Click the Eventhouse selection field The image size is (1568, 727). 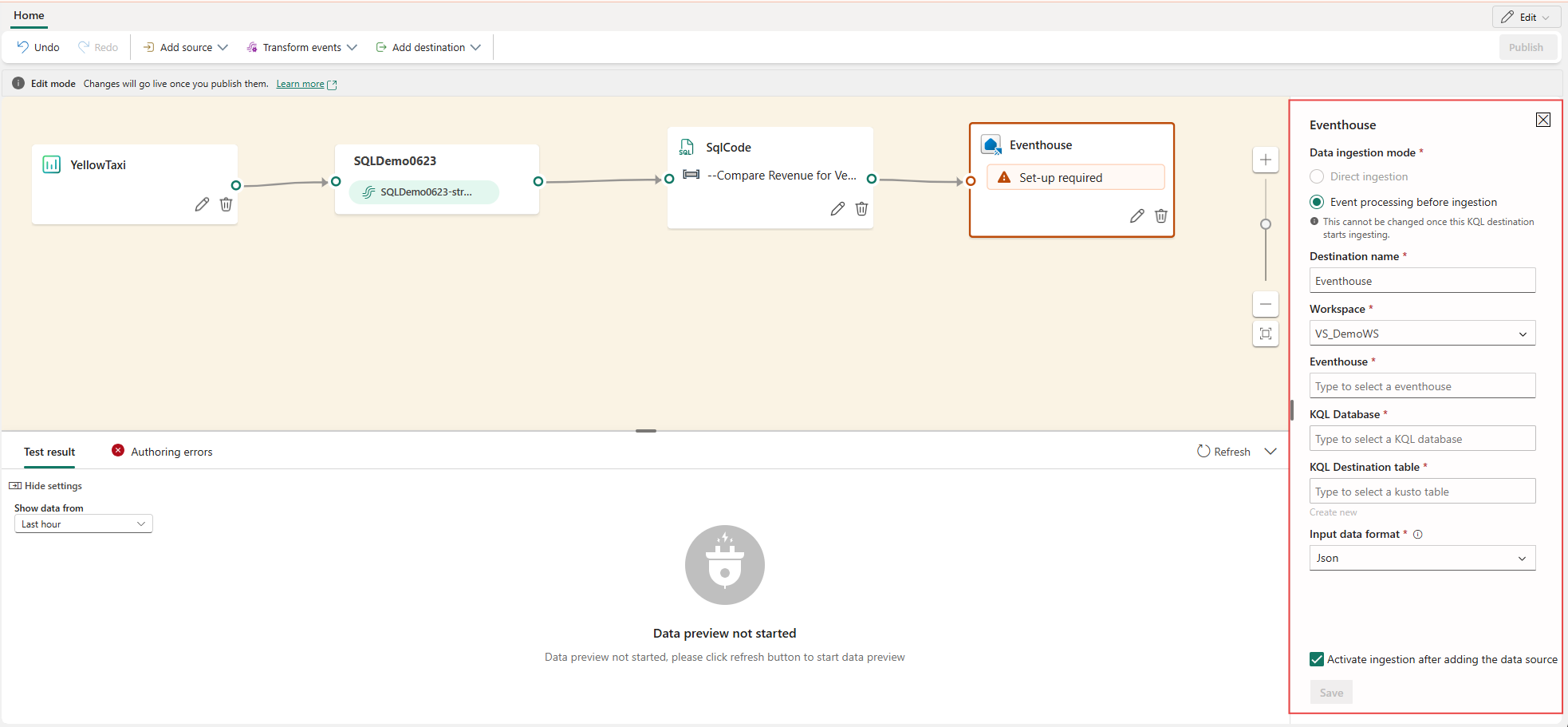tap(1422, 386)
